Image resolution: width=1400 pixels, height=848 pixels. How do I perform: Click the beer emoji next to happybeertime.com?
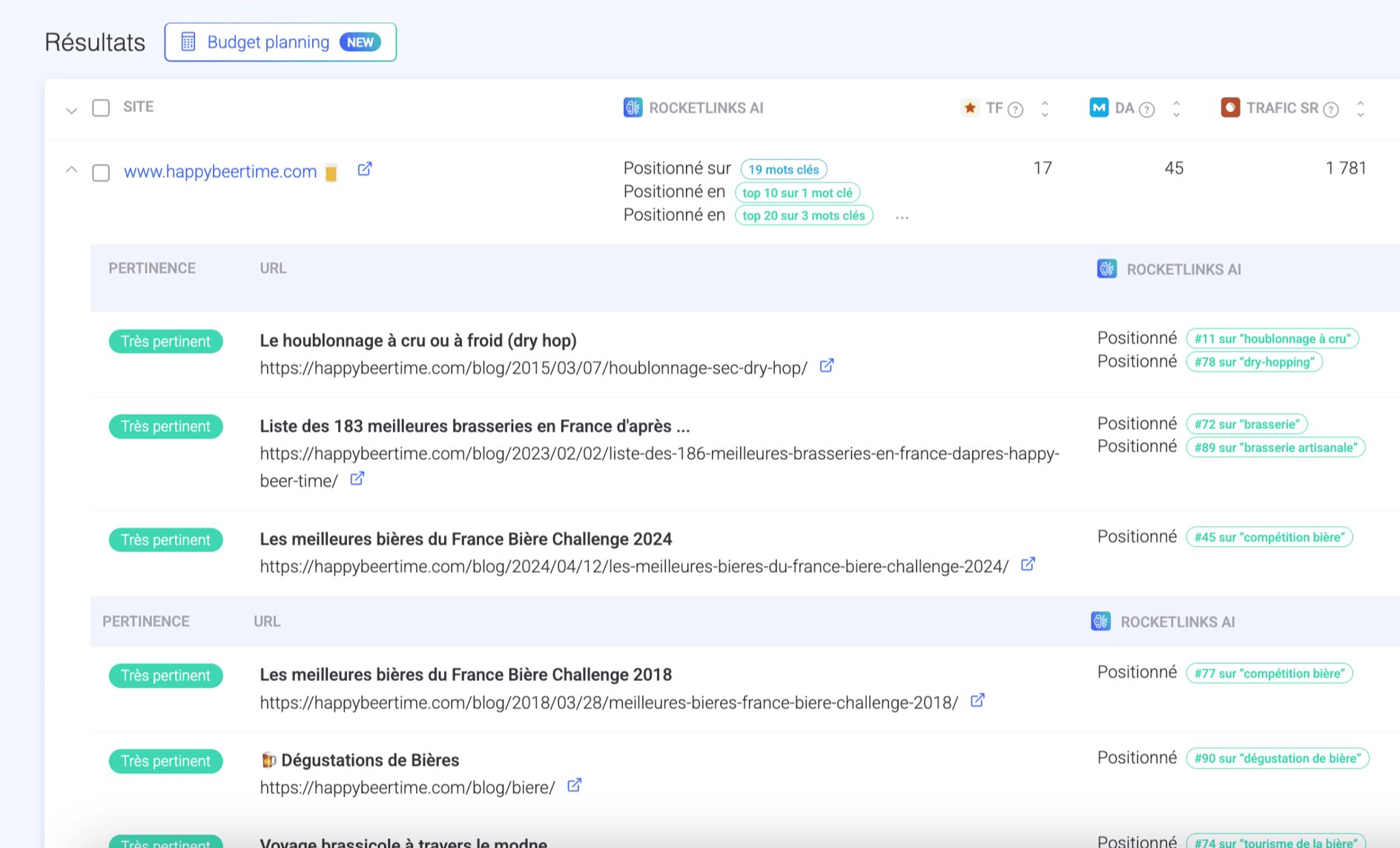(x=331, y=172)
